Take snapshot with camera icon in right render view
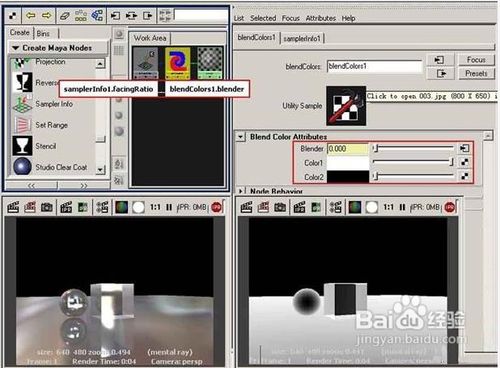The height and width of the screenshot is (368, 500). 280,207
